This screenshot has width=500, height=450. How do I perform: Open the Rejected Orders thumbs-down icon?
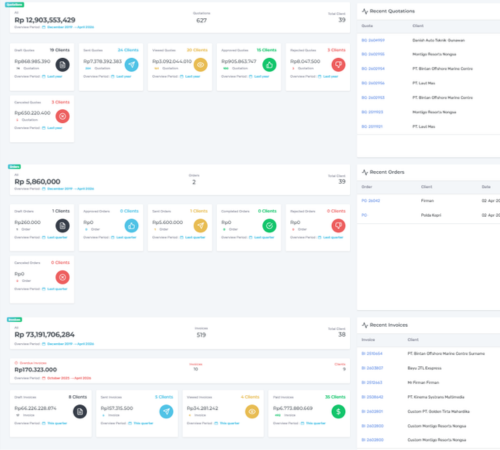pyautogui.click(x=338, y=226)
